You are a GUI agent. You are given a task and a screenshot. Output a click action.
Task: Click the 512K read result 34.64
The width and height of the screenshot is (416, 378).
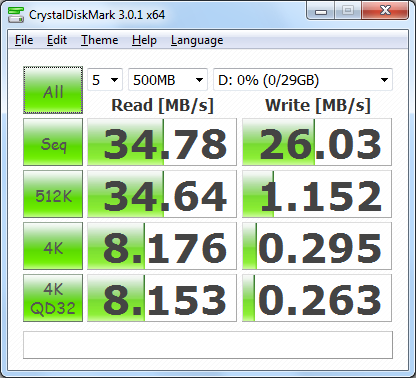pyautogui.click(x=162, y=194)
